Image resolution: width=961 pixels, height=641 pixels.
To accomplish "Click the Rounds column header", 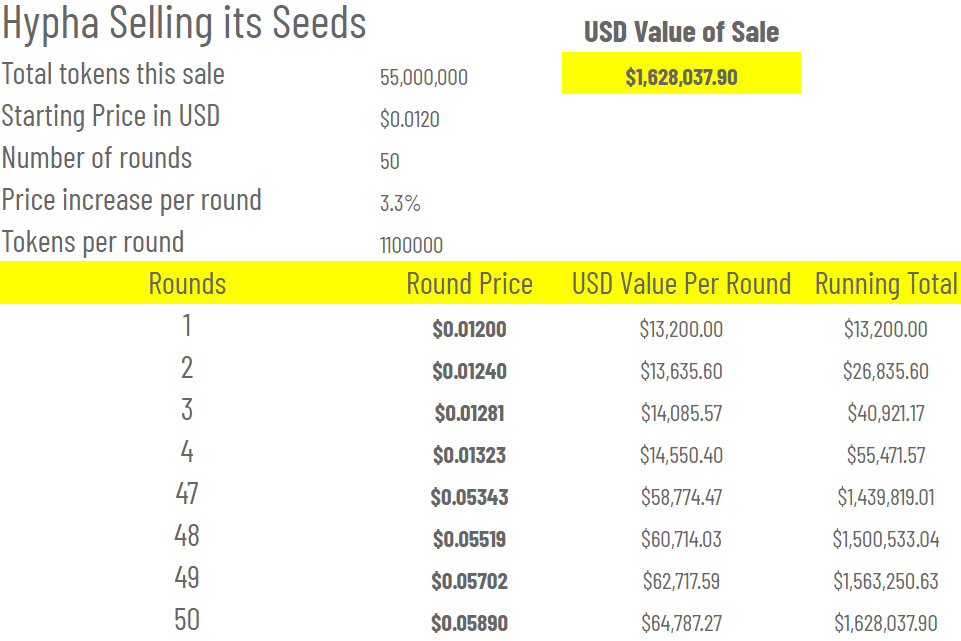I will (187, 284).
